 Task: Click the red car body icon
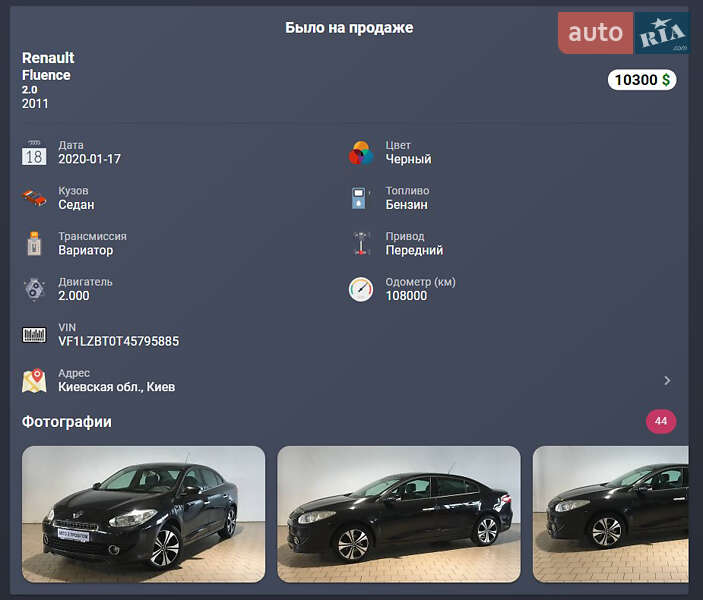(x=34, y=198)
